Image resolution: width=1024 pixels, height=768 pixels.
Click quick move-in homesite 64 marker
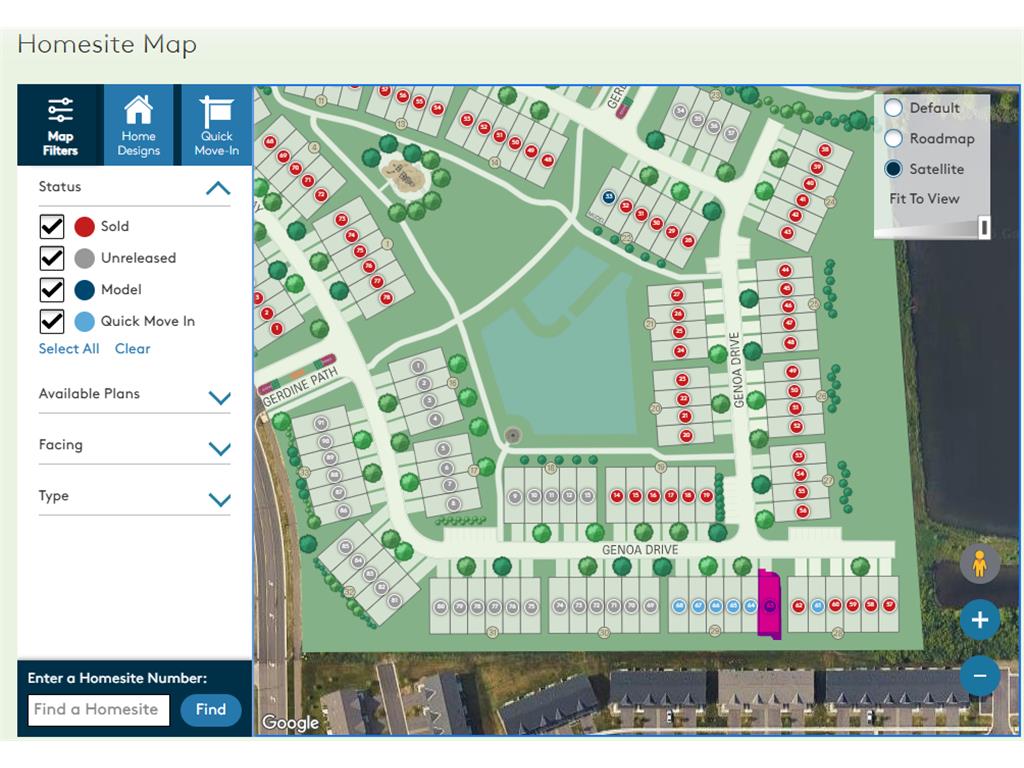coord(750,606)
